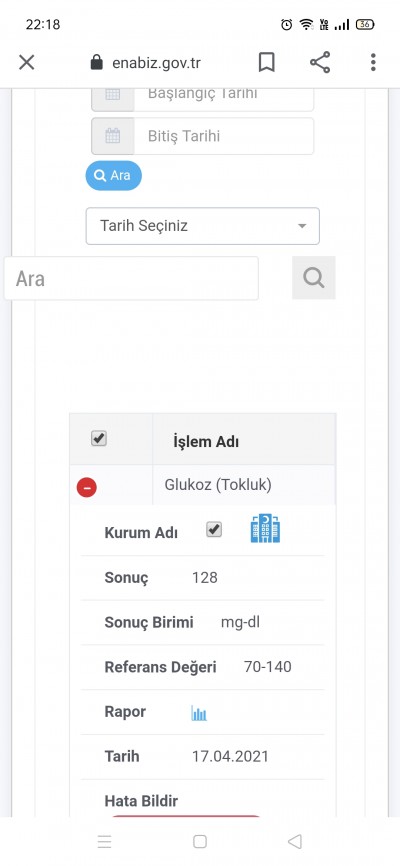Uncheck the Kurum Adı checkbox
This screenshot has width=400, height=866.
(x=214, y=530)
